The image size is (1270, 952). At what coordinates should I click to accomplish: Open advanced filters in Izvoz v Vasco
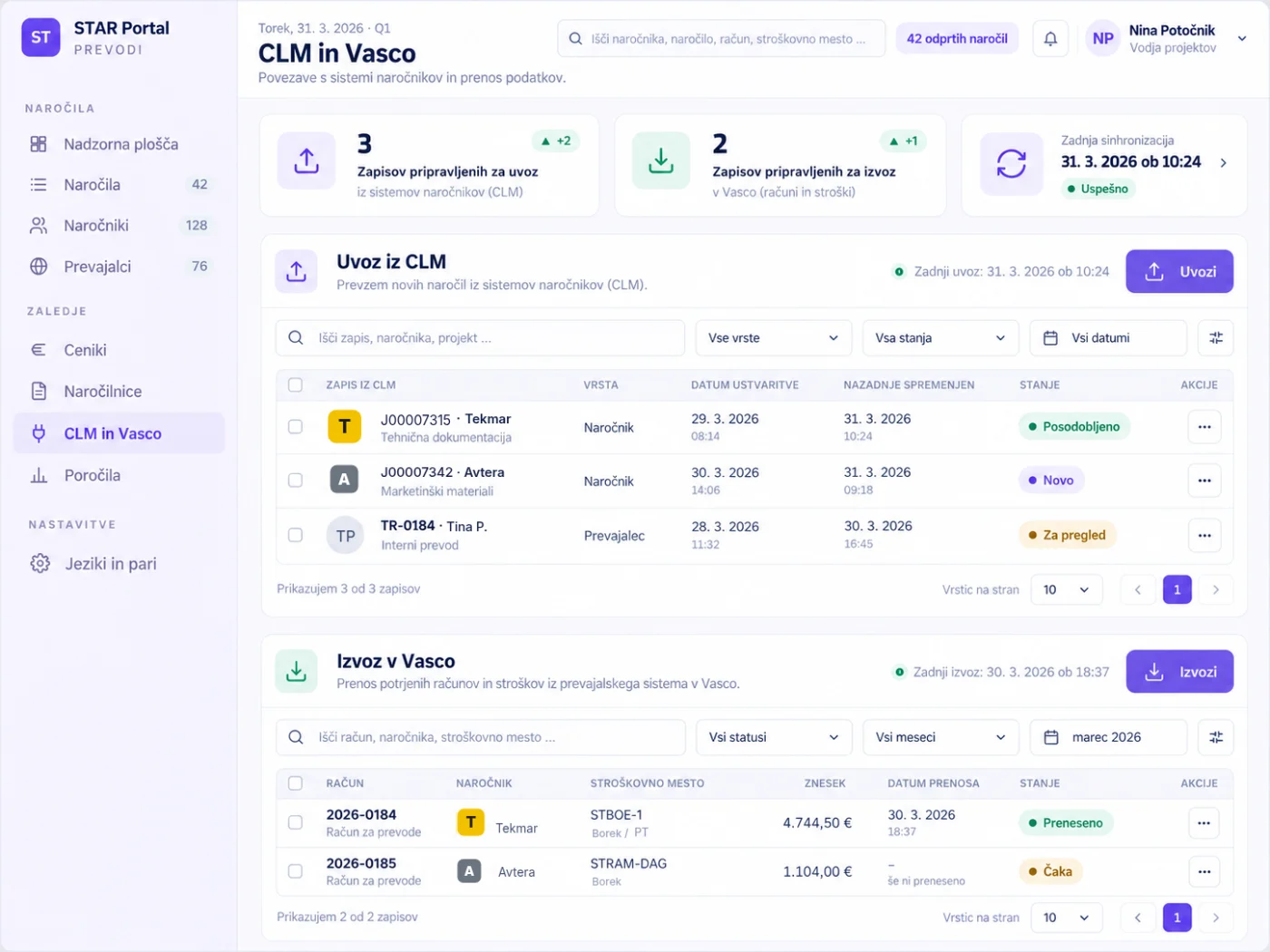[1216, 737]
